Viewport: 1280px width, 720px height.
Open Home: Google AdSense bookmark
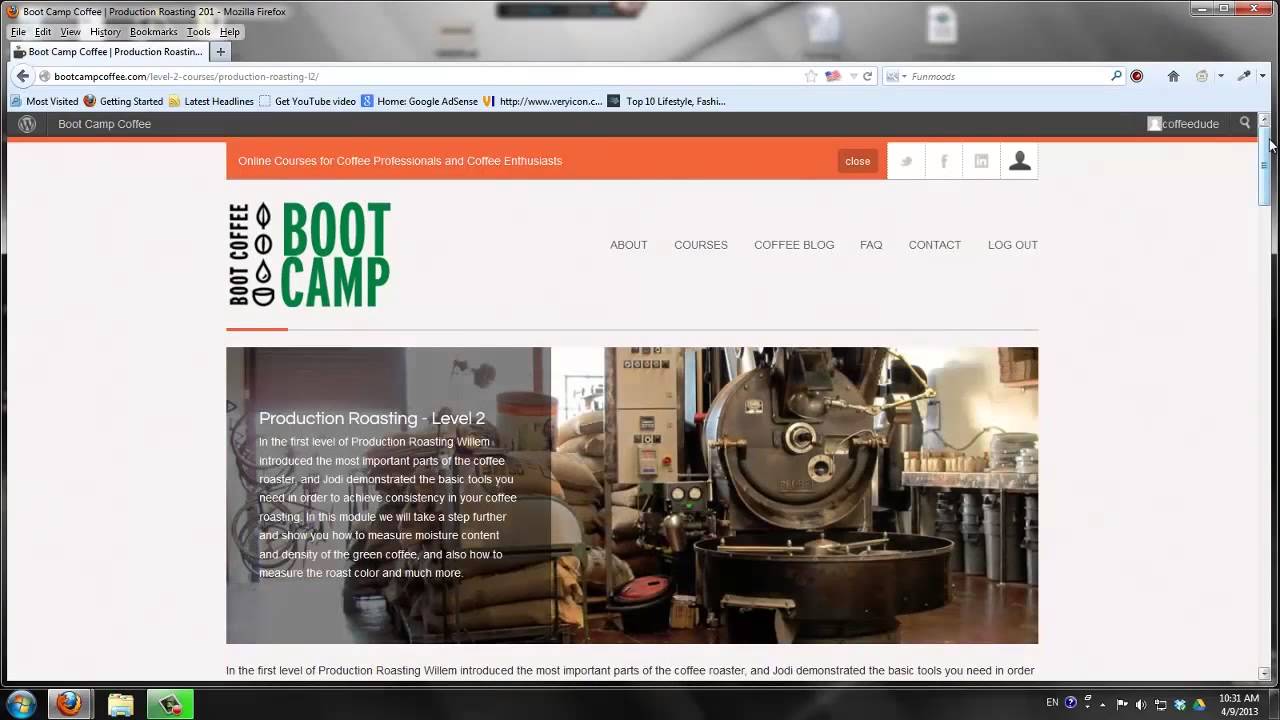[419, 101]
